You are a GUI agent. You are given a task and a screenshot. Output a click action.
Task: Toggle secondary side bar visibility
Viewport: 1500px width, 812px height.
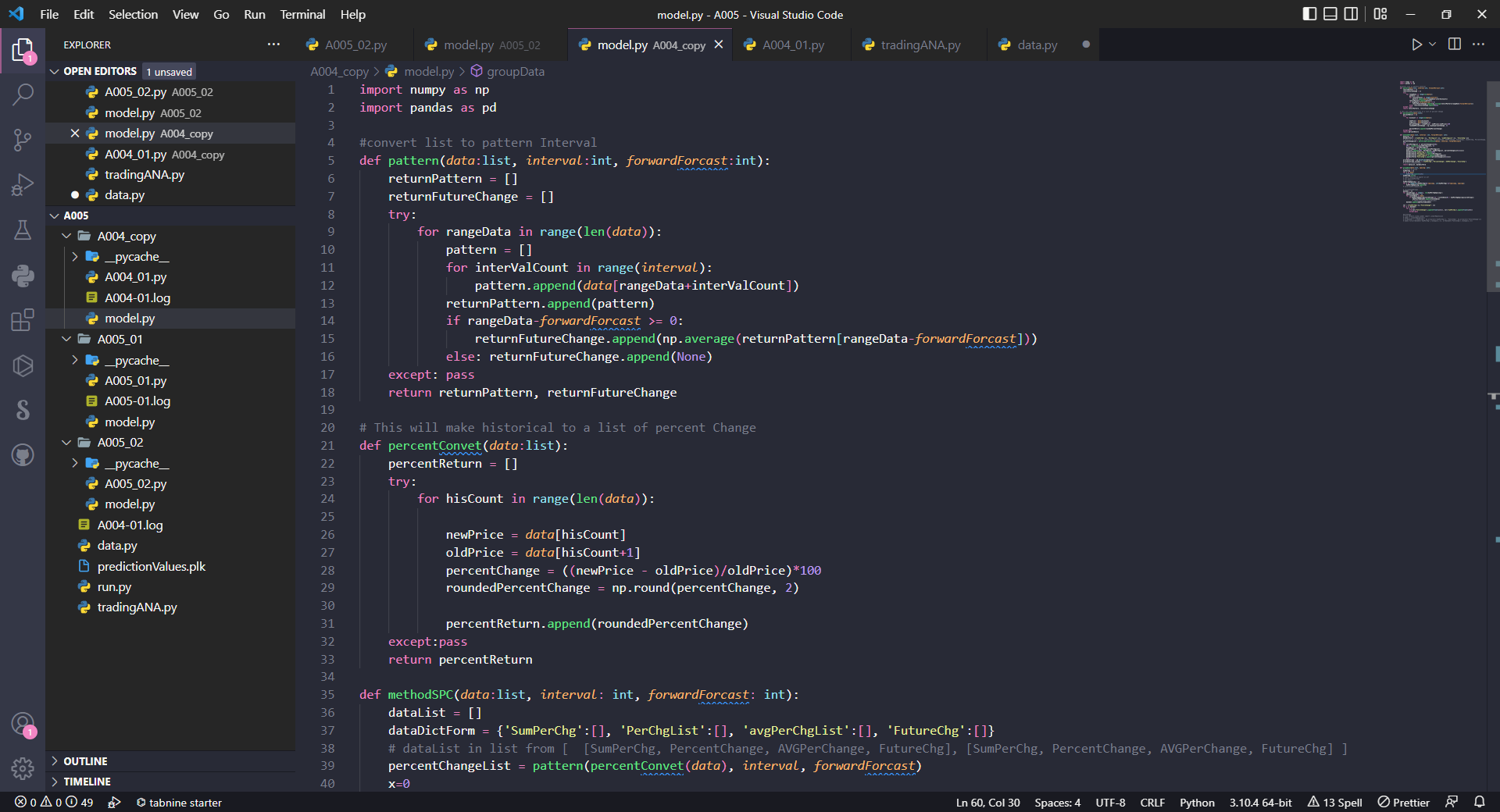(x=1351, y=14)
